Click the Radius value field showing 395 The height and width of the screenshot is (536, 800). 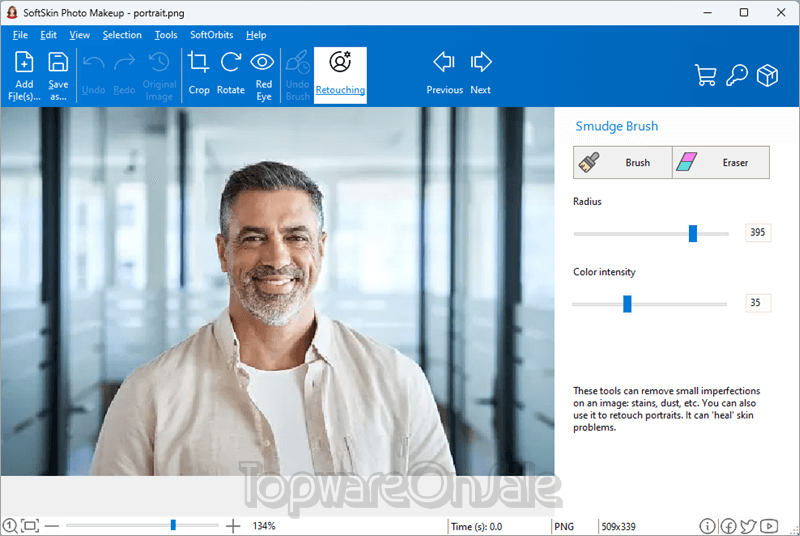(x=758, y=233)
